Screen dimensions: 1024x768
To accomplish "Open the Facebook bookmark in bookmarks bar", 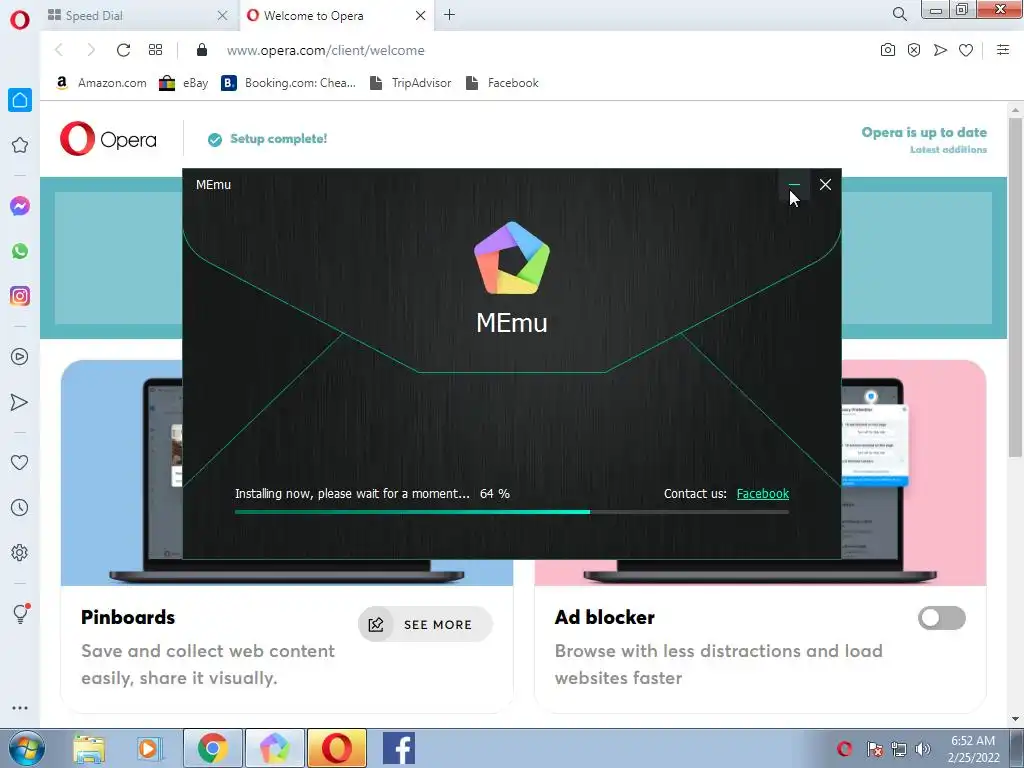I will (502, 83).
